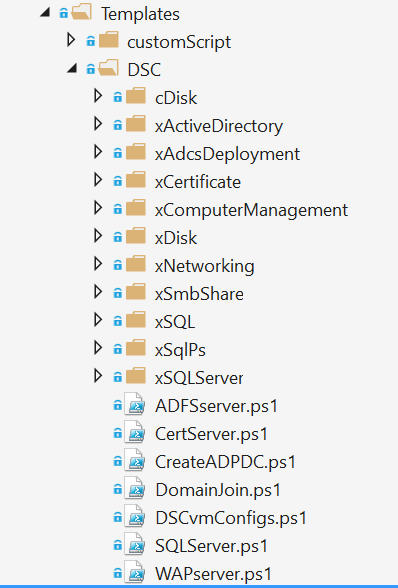Click the xAdcsDeployment folder icon
398x588 pixels.
click(136, 152)
